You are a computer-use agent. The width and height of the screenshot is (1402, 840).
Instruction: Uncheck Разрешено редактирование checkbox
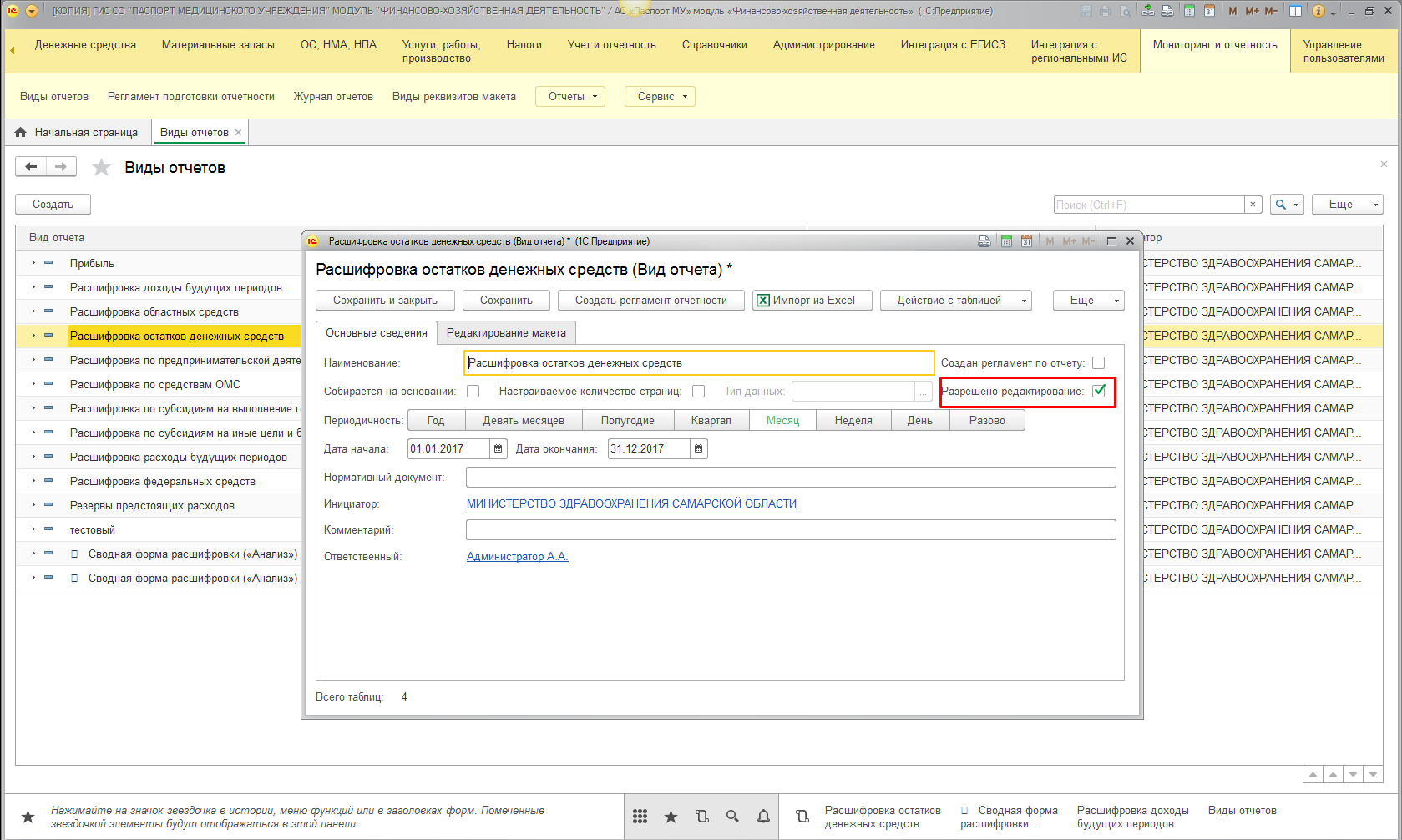coord(1099,391)
